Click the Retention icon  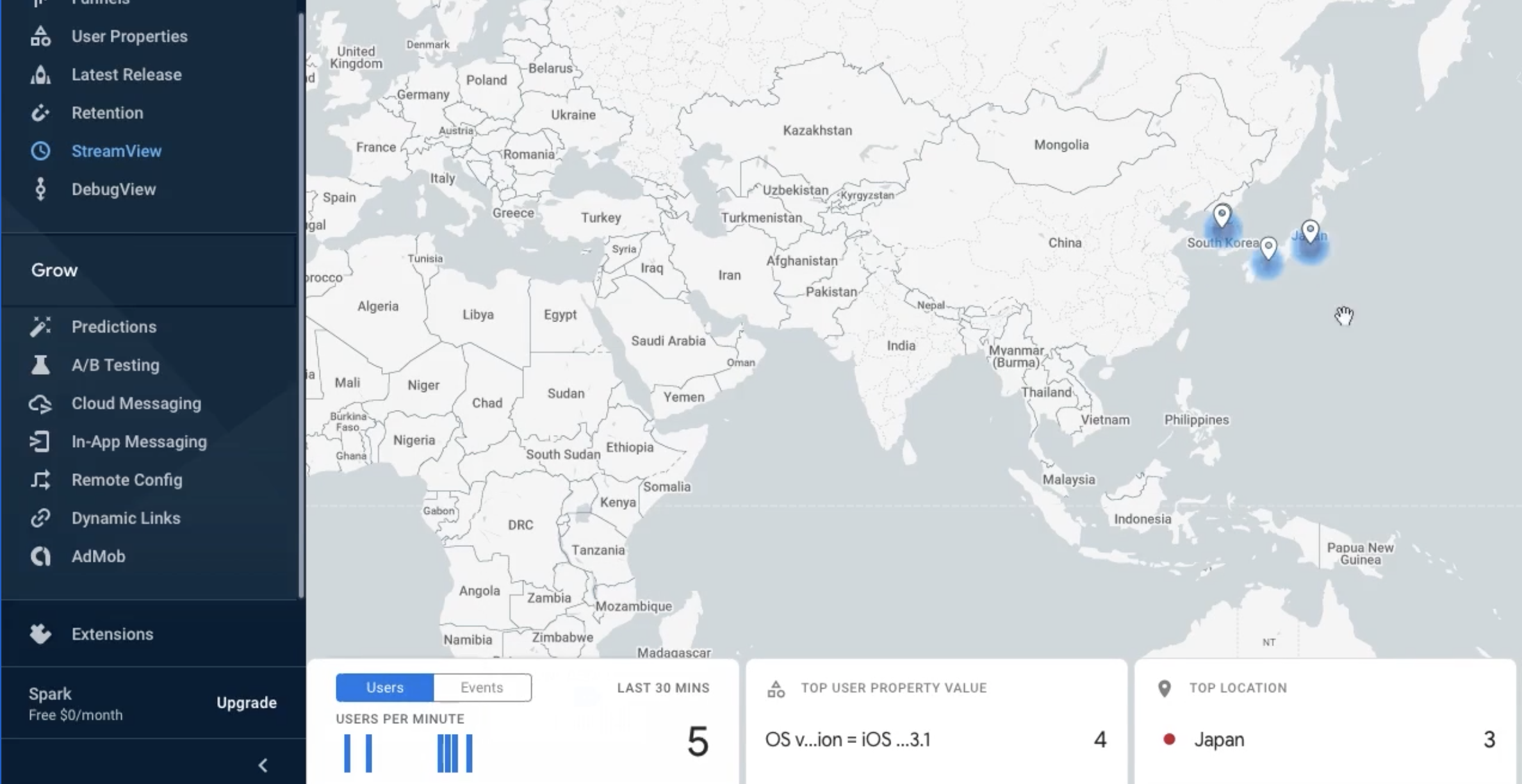[x=40, y=113]
